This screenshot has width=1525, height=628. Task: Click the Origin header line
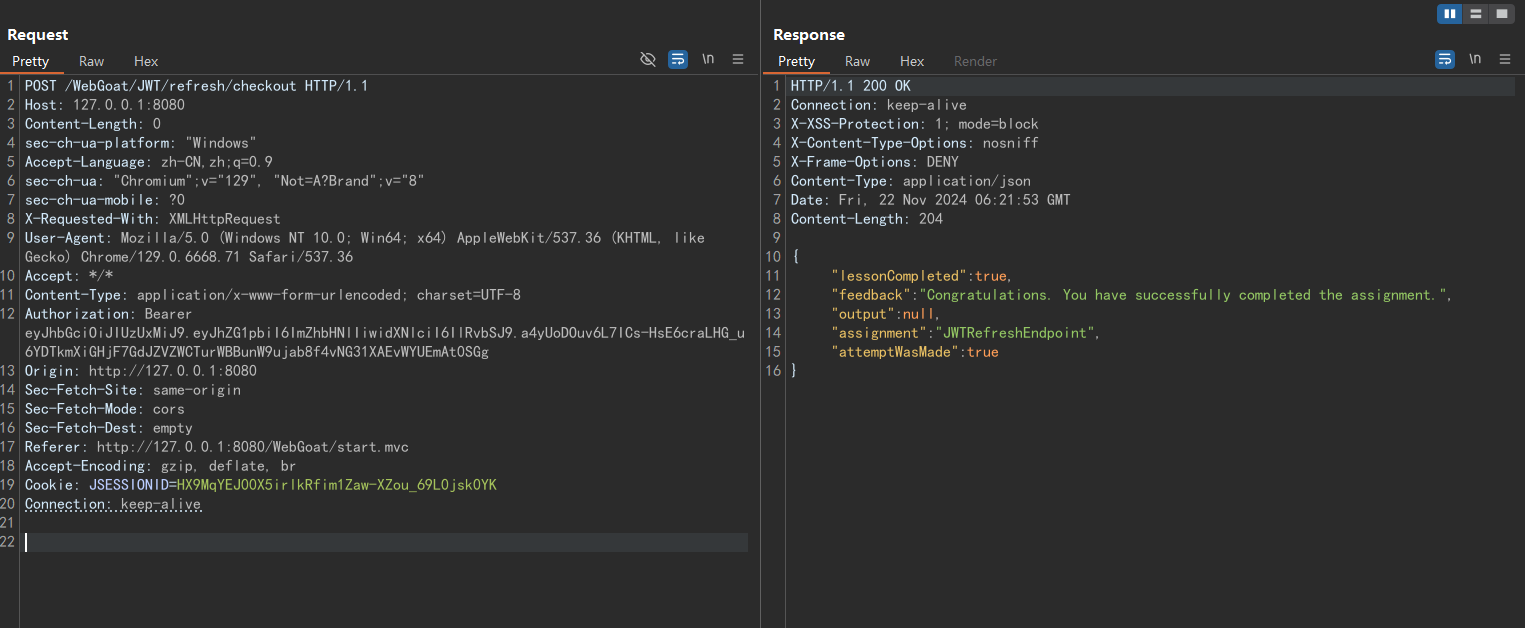click(141, 371)
